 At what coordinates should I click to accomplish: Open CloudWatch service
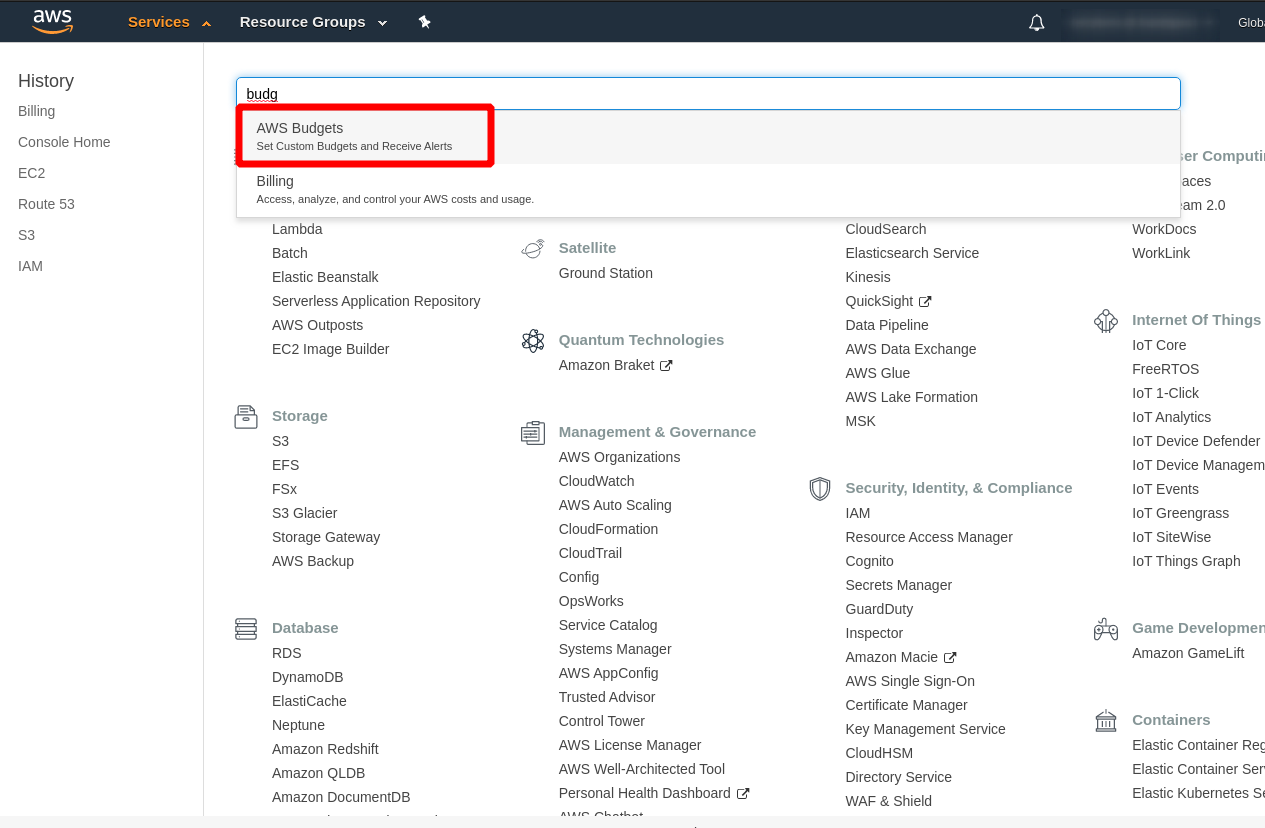coord(597,481)
